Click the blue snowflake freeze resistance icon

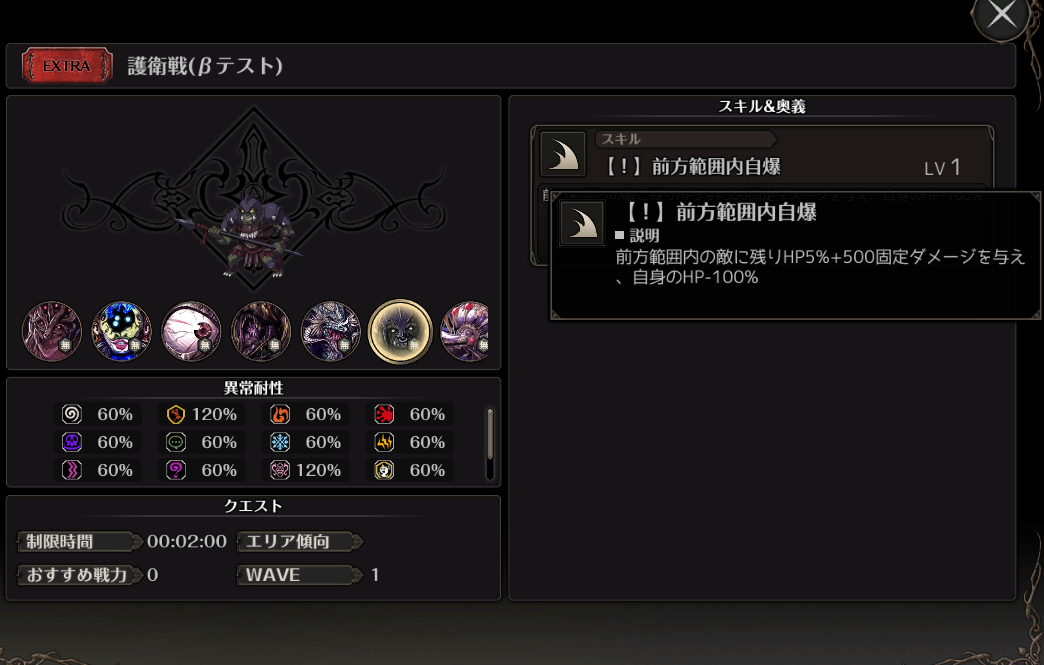click(280, 442)
